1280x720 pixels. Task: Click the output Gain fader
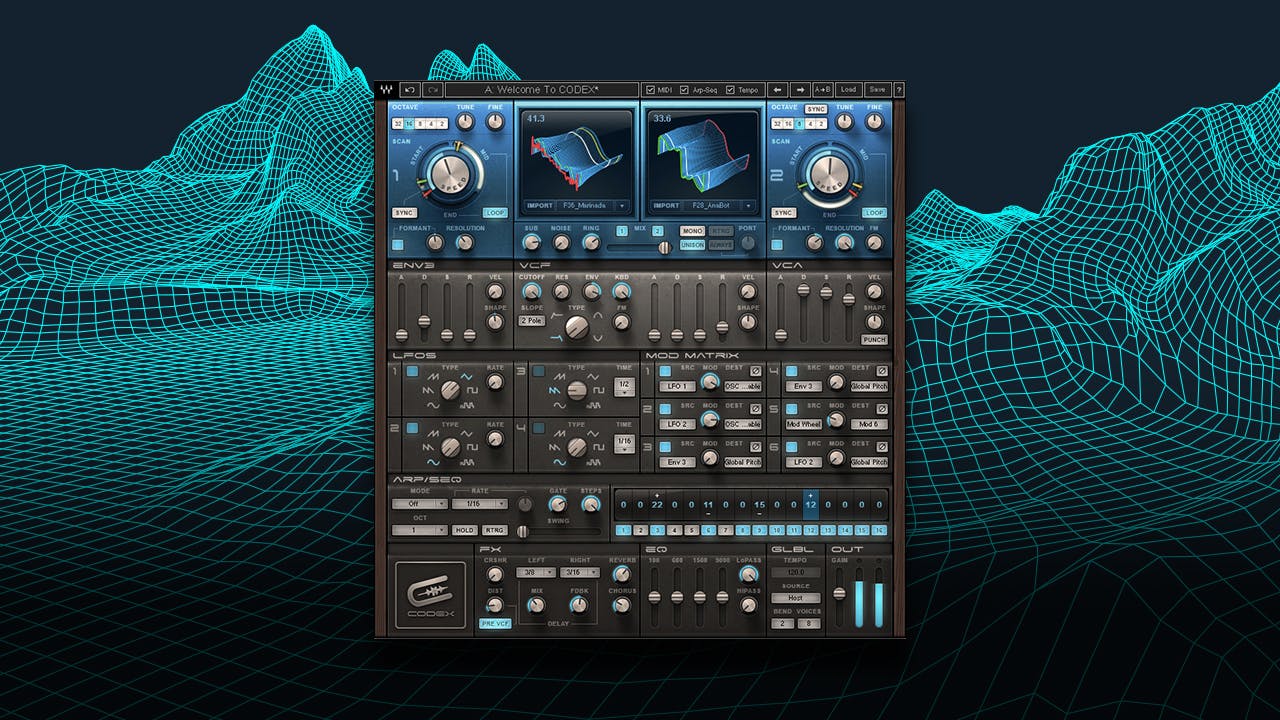(x=839, y=596)
